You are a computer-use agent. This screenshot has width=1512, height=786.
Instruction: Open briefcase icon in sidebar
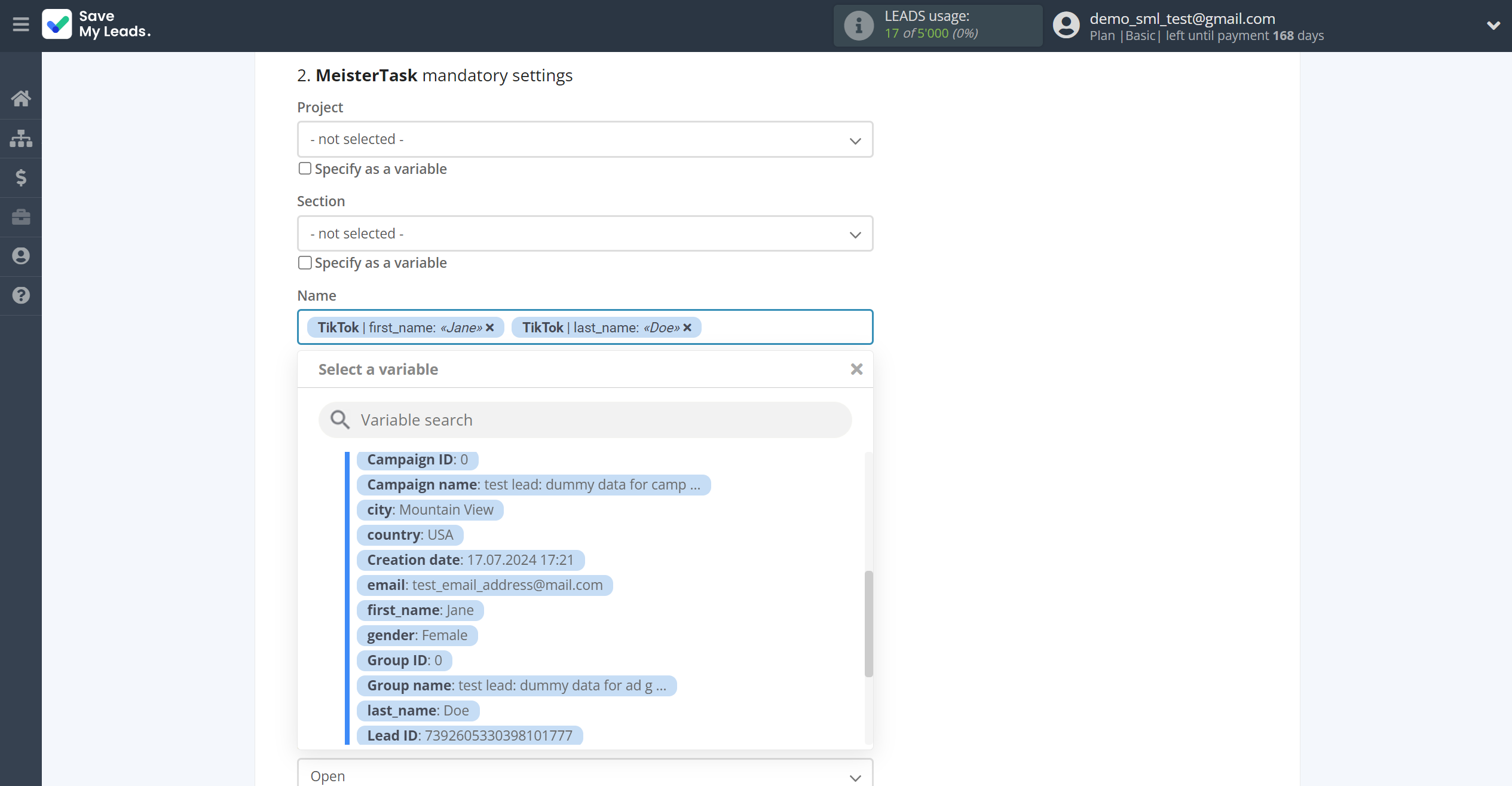click(21, 217)
